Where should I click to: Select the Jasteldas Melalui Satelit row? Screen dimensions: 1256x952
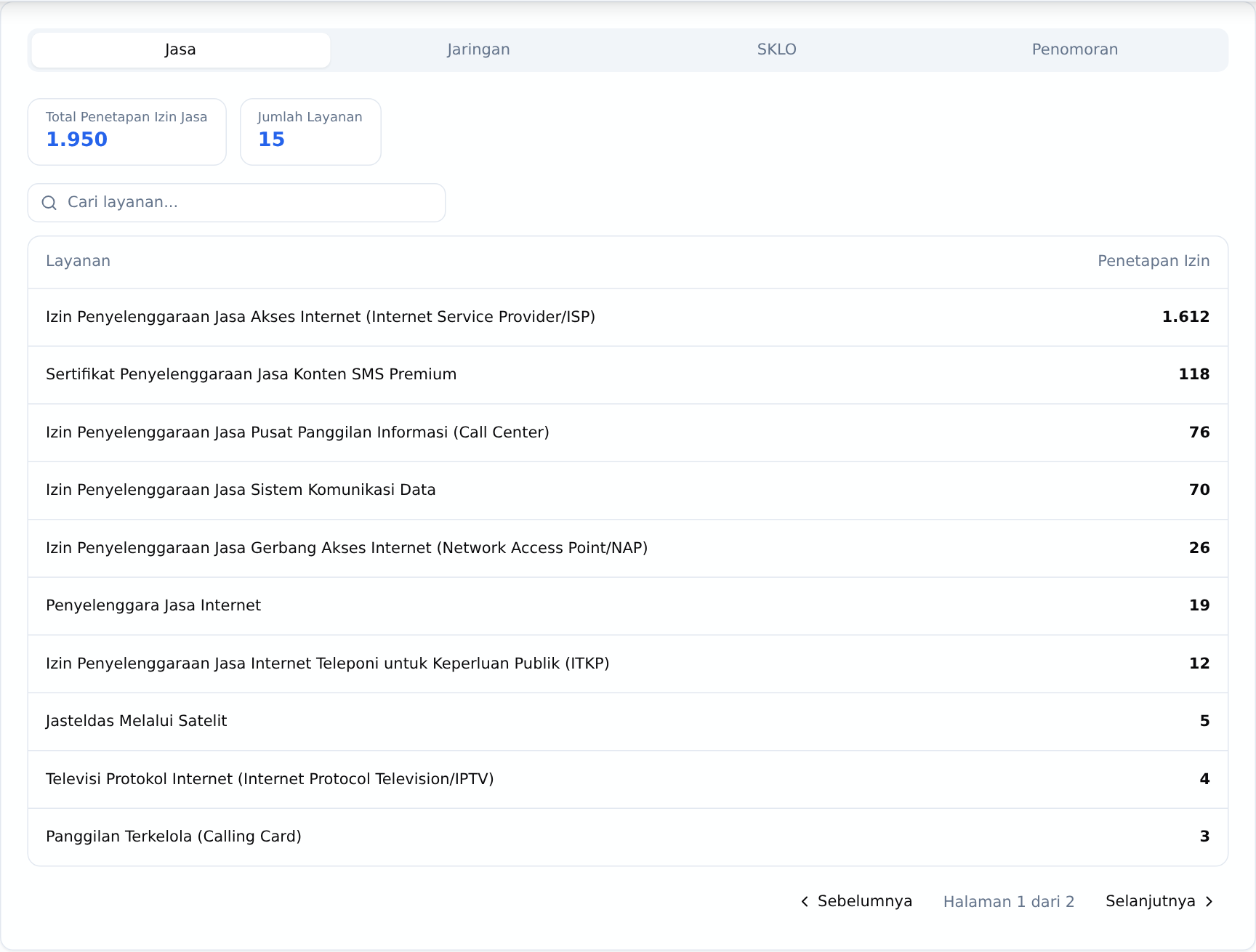628,721
